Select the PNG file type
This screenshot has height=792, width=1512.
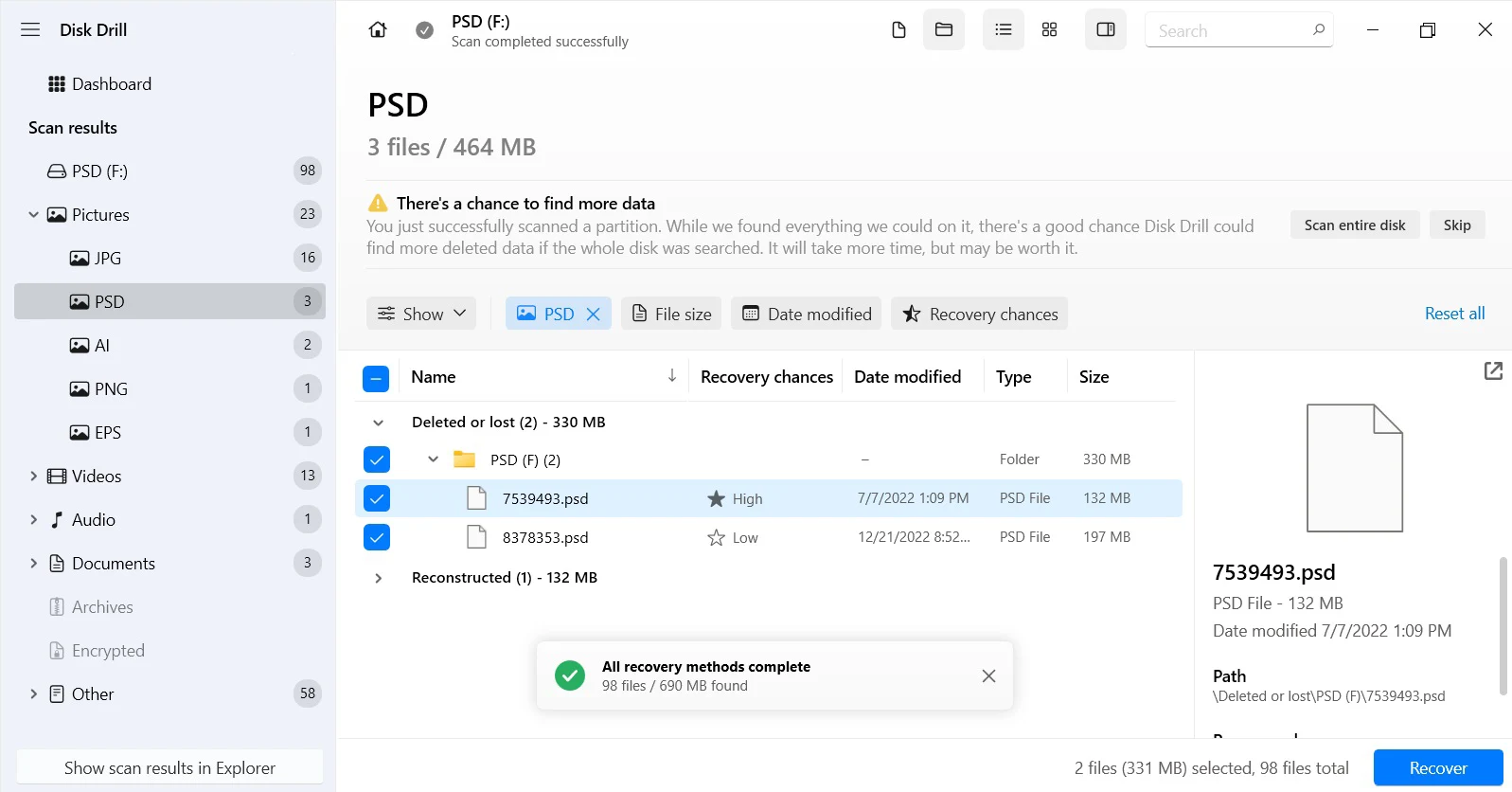coord(169,388)
